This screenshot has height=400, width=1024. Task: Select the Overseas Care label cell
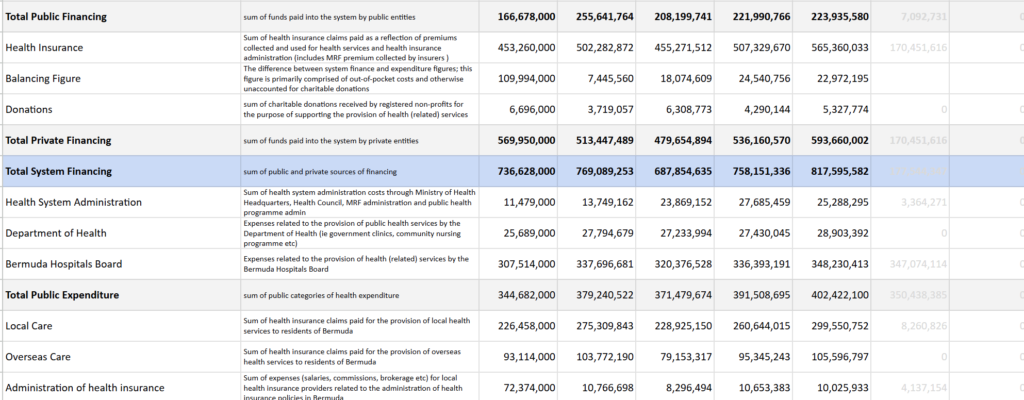(37, 357)
